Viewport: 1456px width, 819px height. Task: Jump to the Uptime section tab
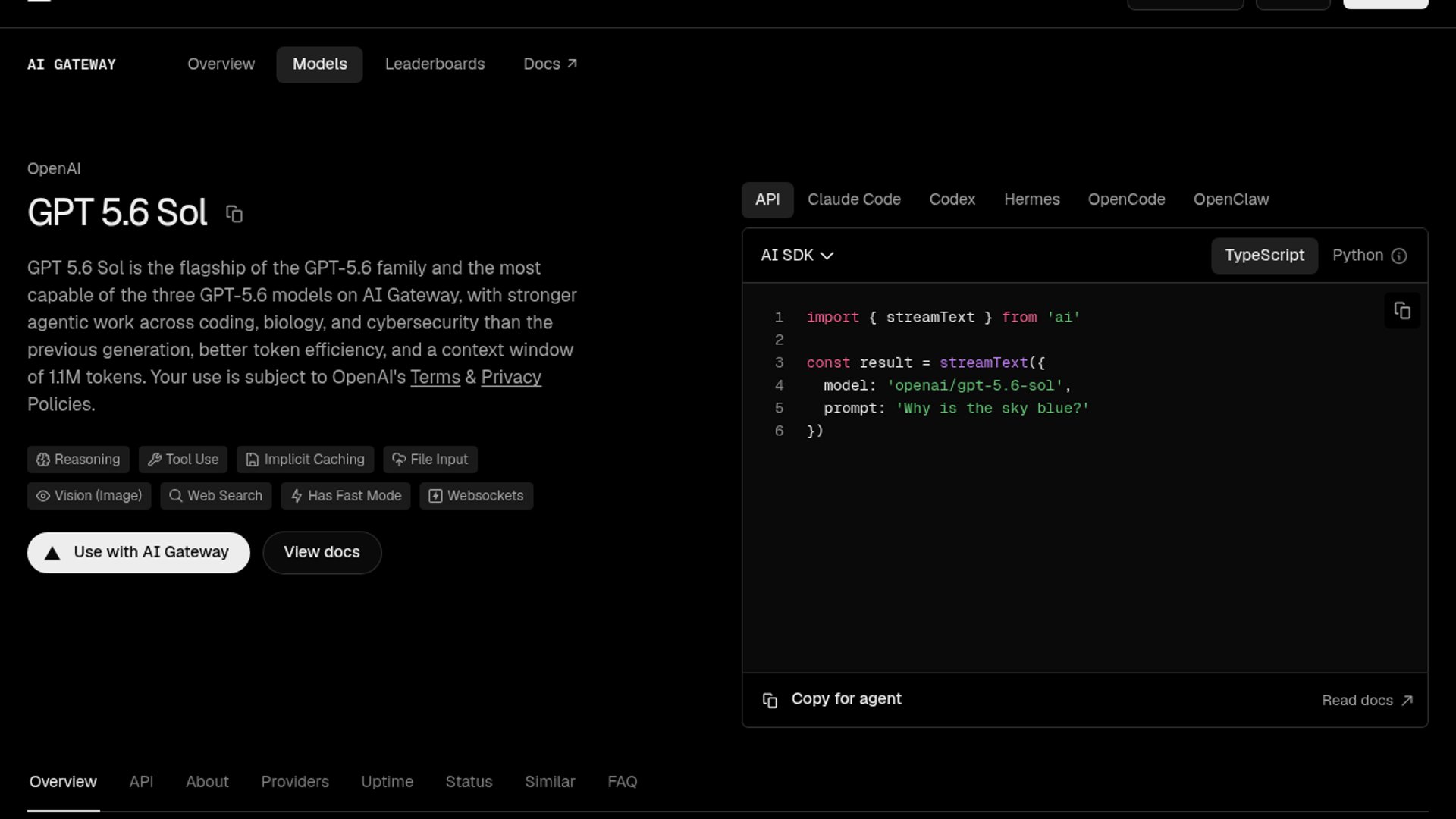point(387,782)
